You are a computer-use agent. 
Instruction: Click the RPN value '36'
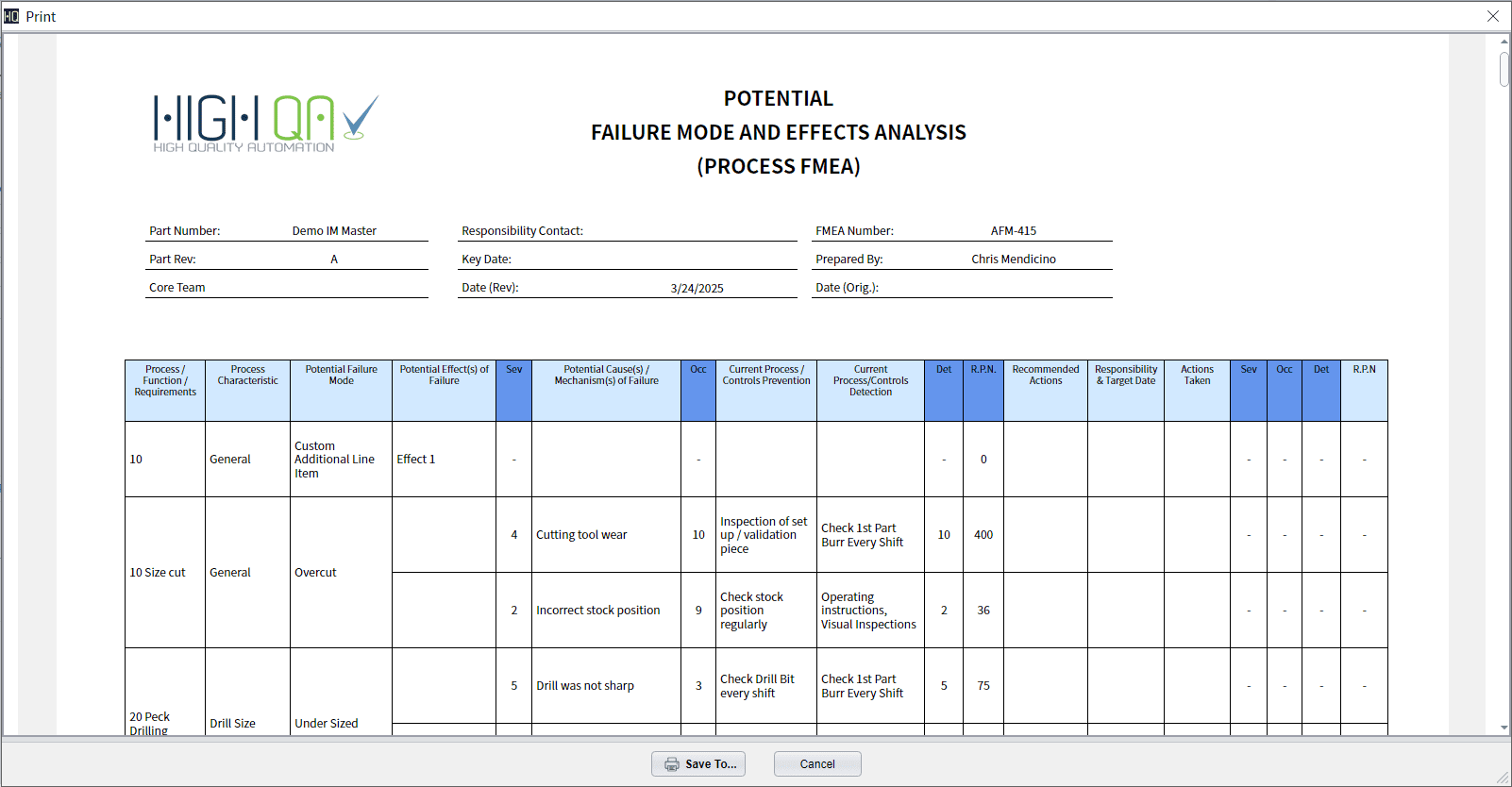tap(983, 610)
